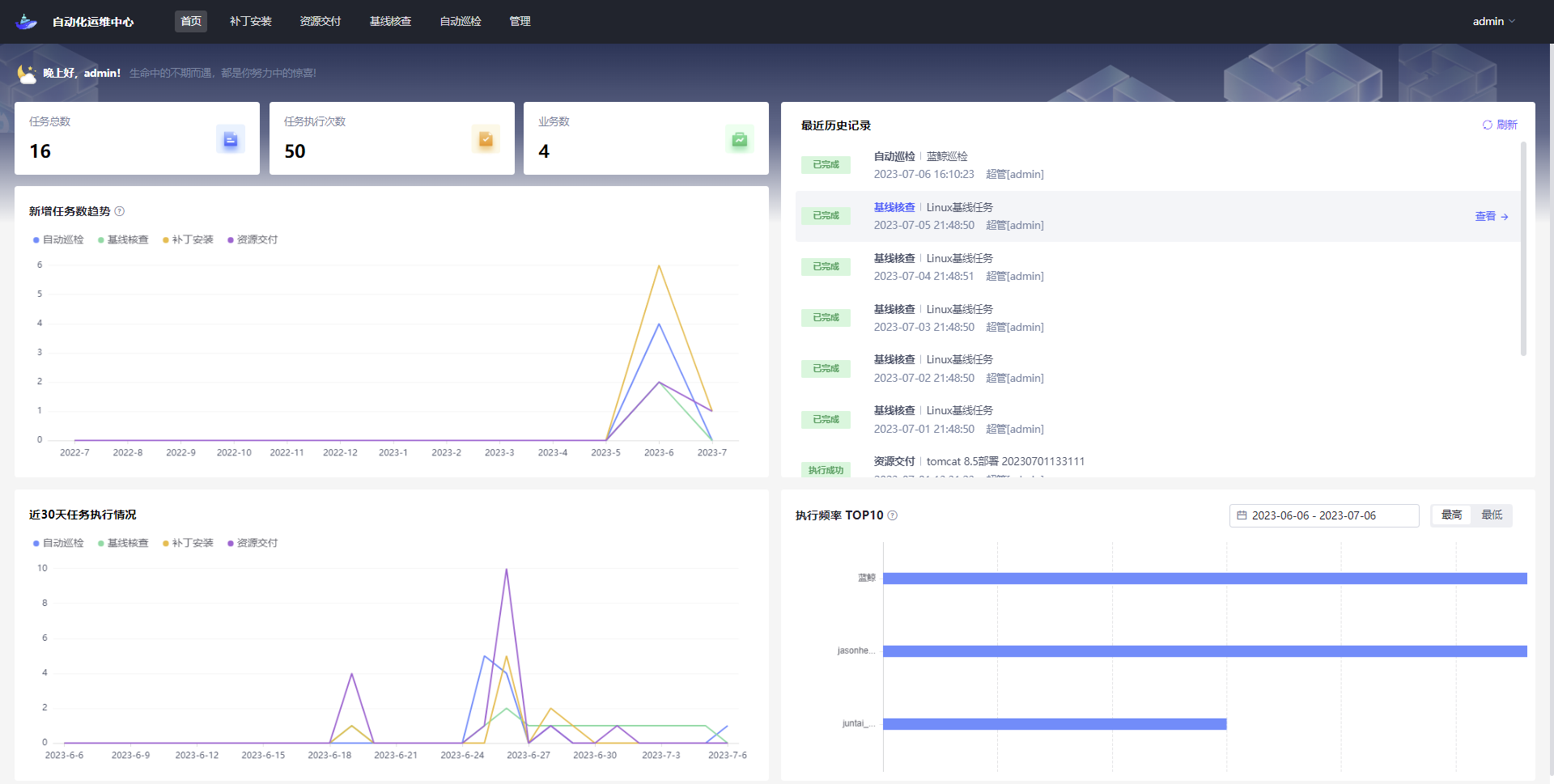The image size is (1554, 784).
Task: Click the orange 任务执行次数 card icon
Action: (x=486, y=139)
